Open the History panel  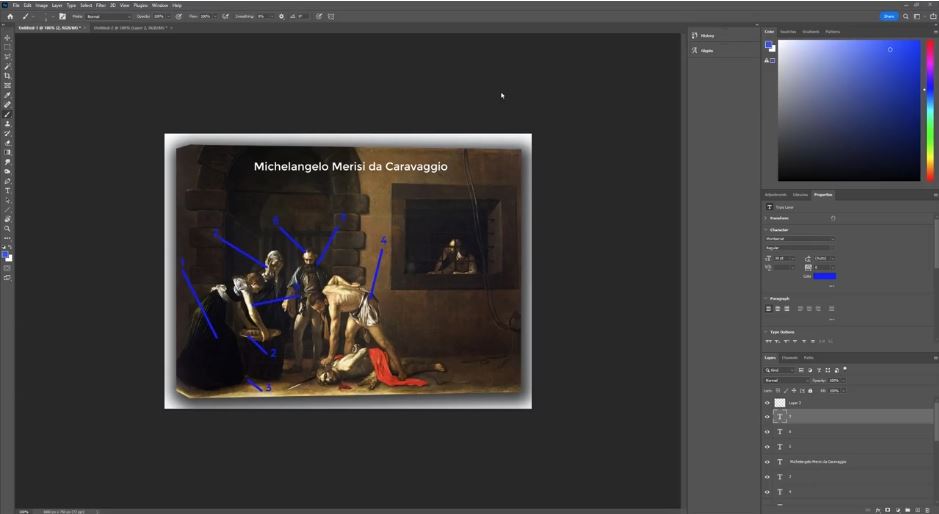click(x=706, y=36)
